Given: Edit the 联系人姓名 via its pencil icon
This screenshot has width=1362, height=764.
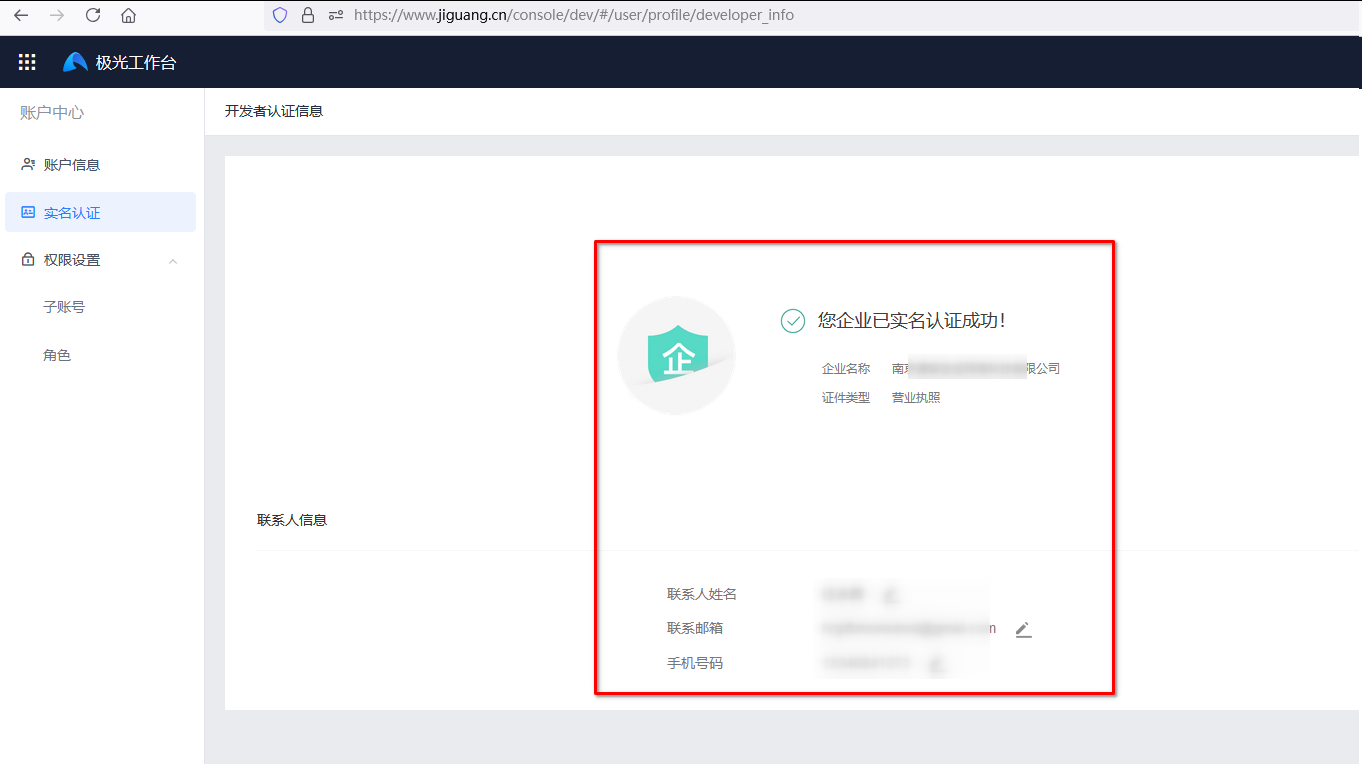Looking at the screenshot, I should [x=890, y=595].
